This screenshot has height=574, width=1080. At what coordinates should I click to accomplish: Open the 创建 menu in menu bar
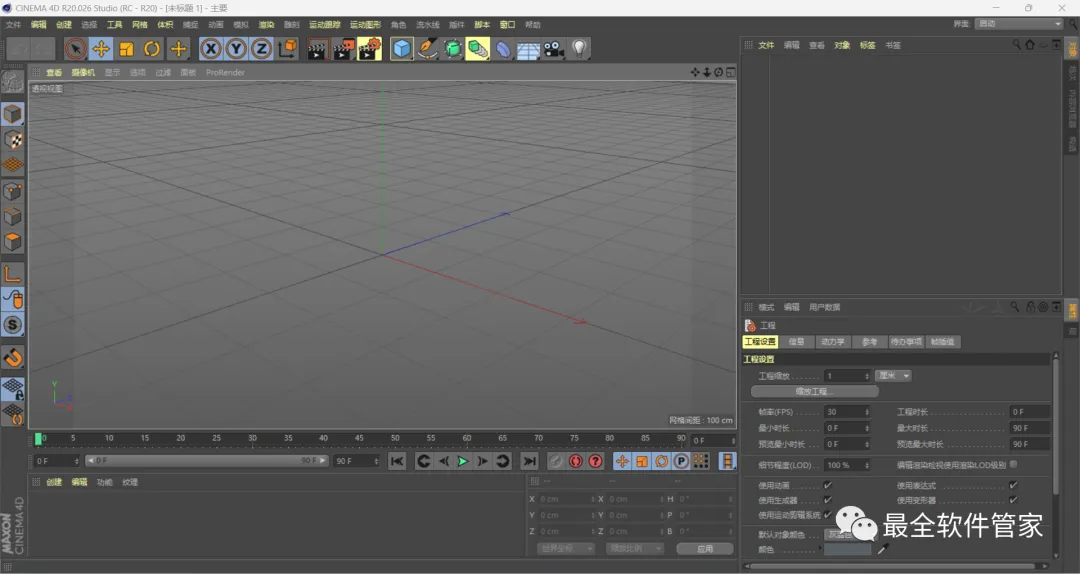pyautogui.click(x=64, y=25)
